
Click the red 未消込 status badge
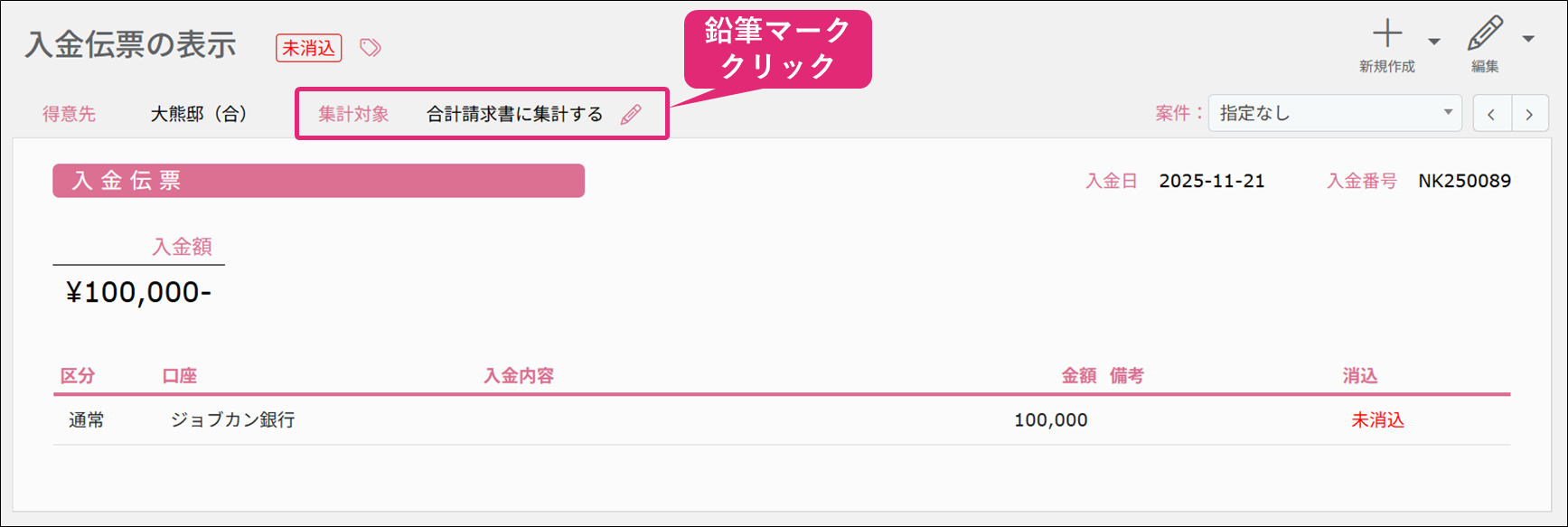[x=308, y=48]
